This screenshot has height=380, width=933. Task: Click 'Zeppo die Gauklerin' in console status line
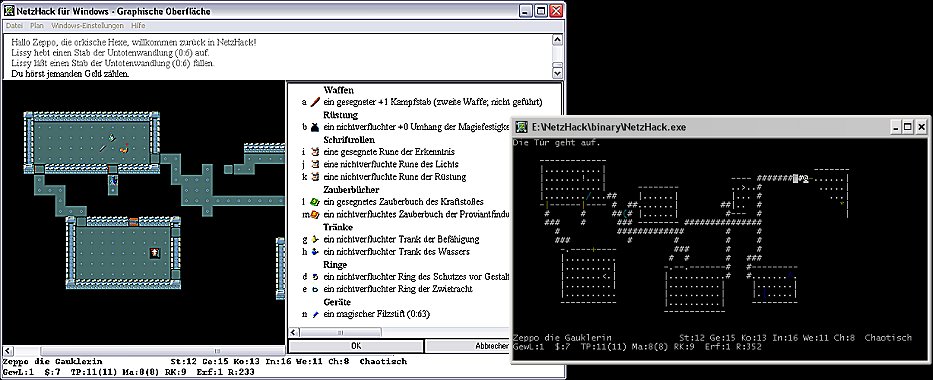click(562, 337)
